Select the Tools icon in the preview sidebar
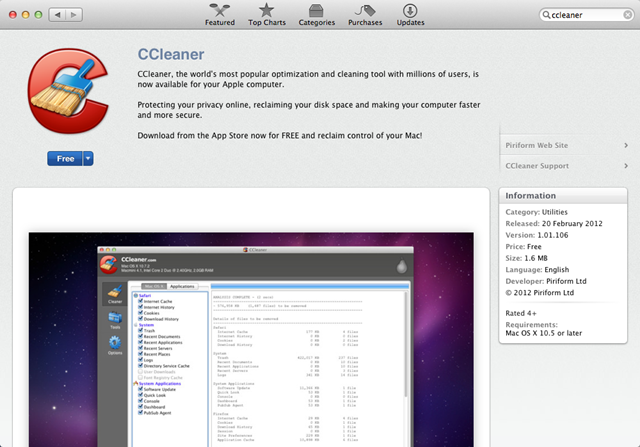The height and width of the screenshot is (447, 640). pyautogui.click(x=115, y=318)
